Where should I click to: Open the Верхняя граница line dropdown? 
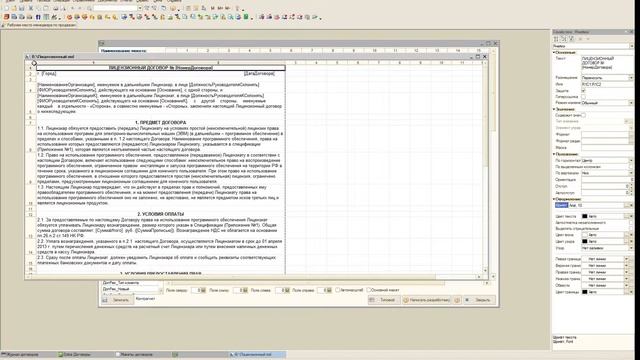[x=627, y=265]
